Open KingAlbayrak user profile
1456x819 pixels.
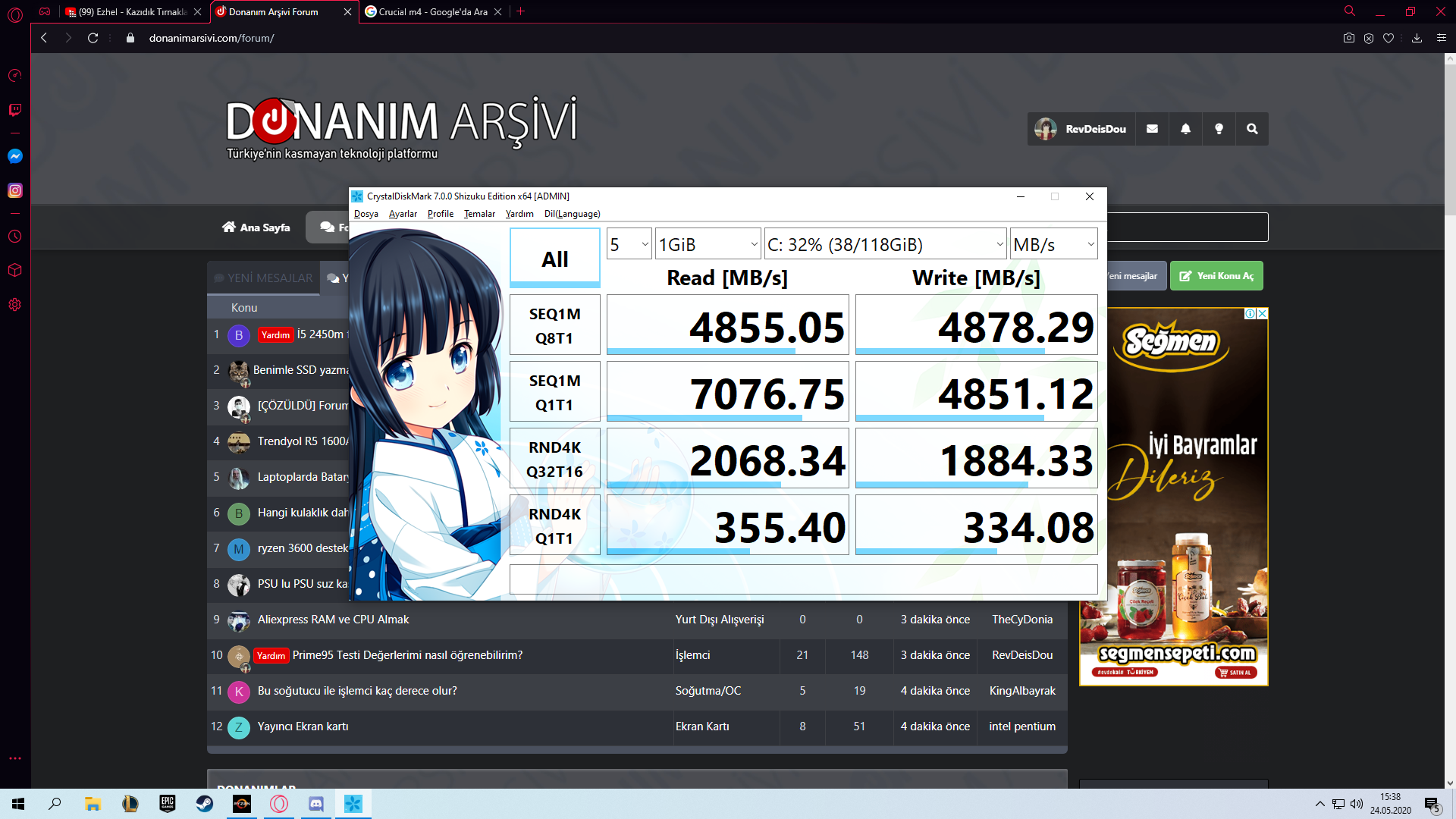point(1022,691)
